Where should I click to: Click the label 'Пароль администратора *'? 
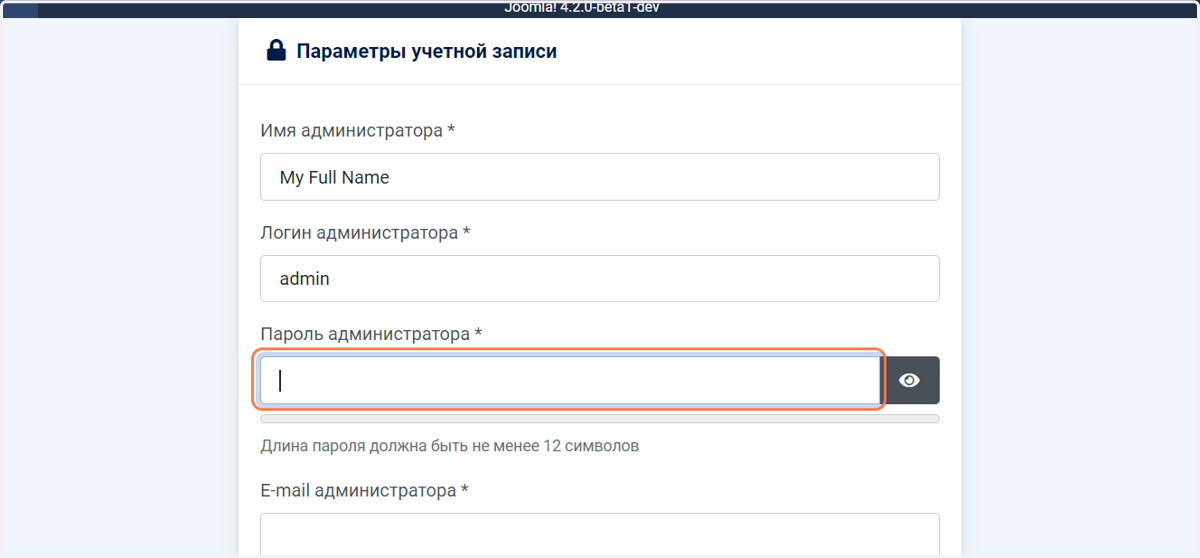point(371,334)
